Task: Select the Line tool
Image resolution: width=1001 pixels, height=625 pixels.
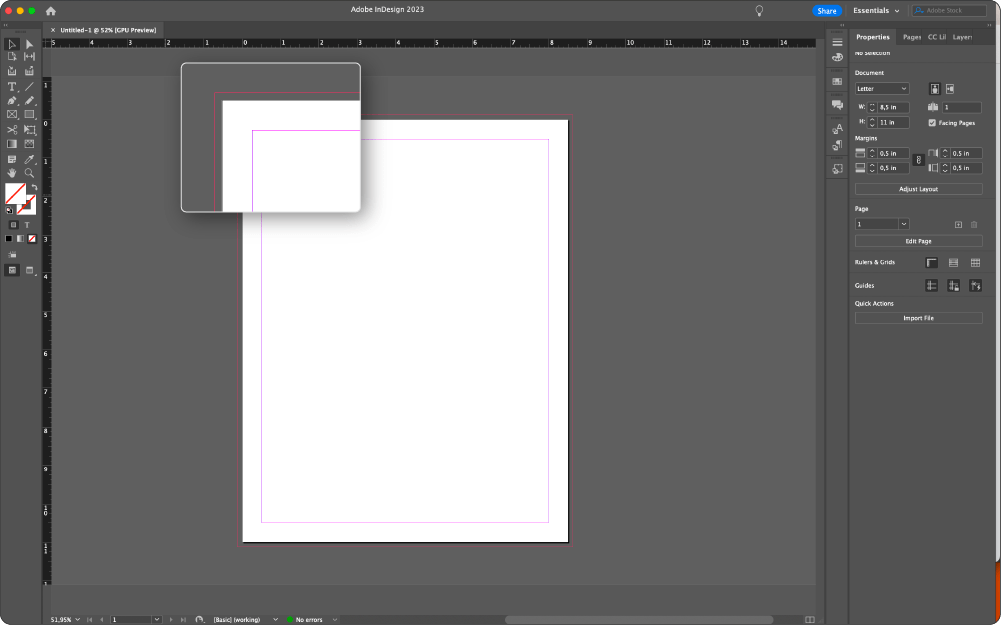Action: [29, 86]
